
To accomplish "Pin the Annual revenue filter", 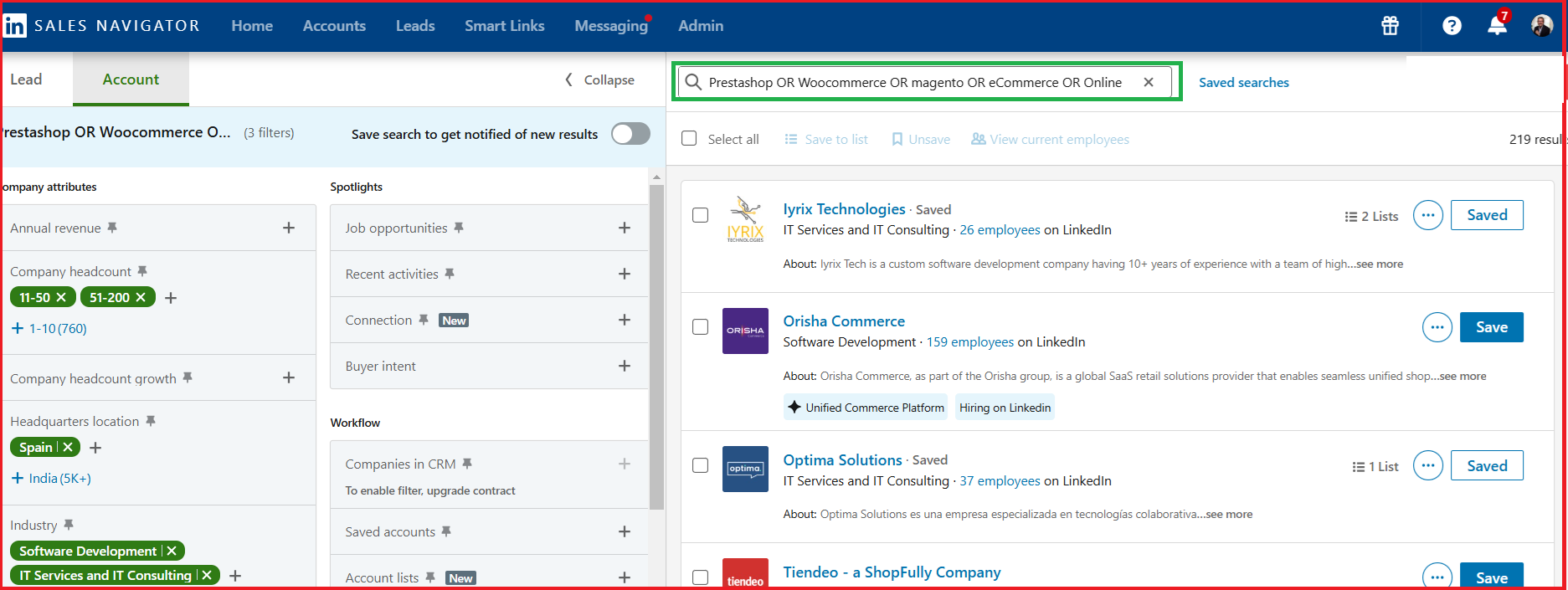I will 112,228.
